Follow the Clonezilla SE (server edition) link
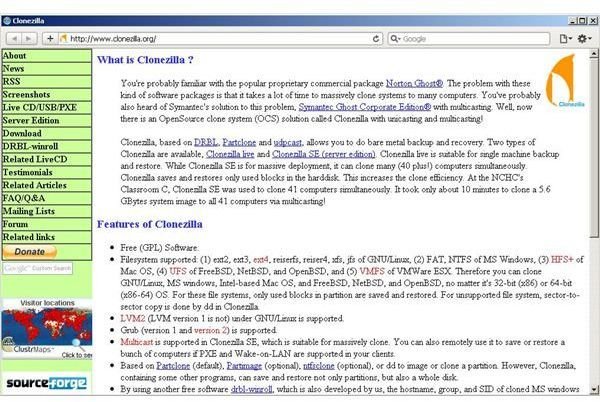Image resolution: width=600 pixels, height=402 pixels. [324, 155]
